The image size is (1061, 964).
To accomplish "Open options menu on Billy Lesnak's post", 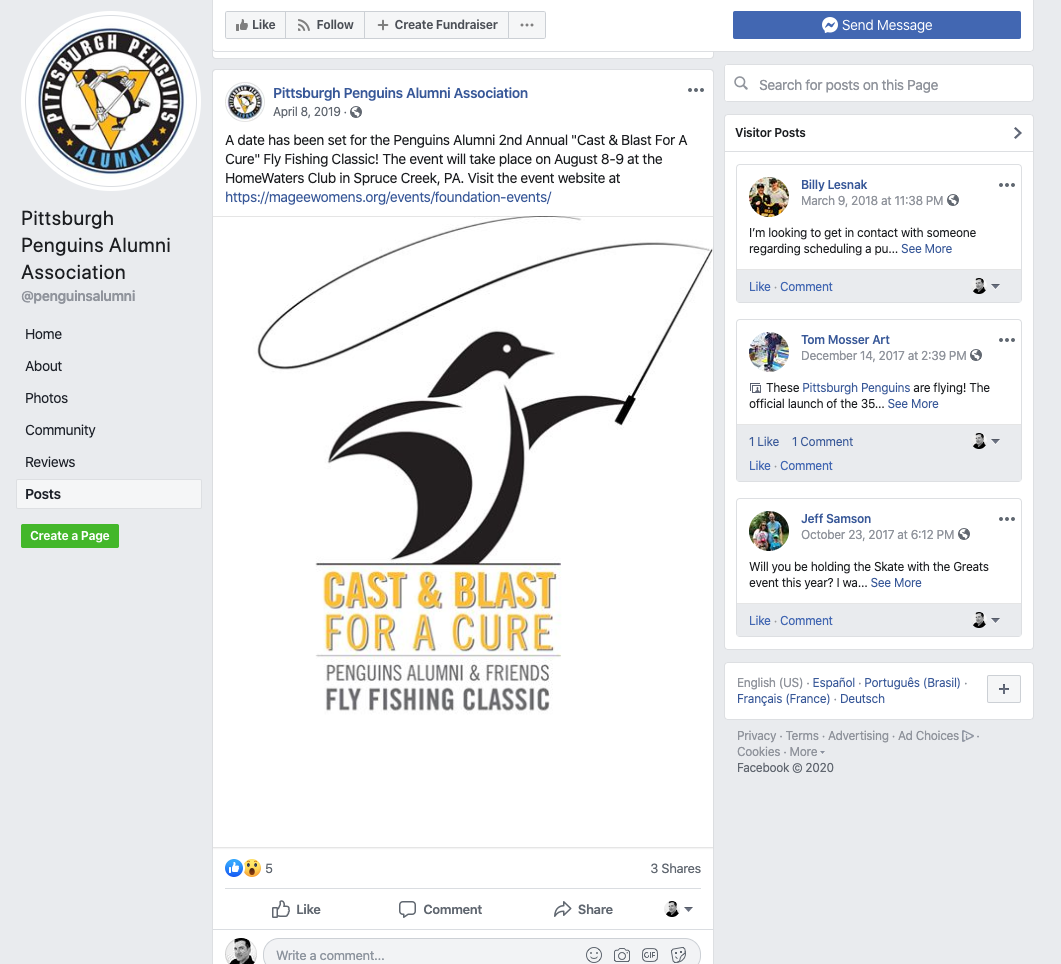I will (x=1007, y=185).
